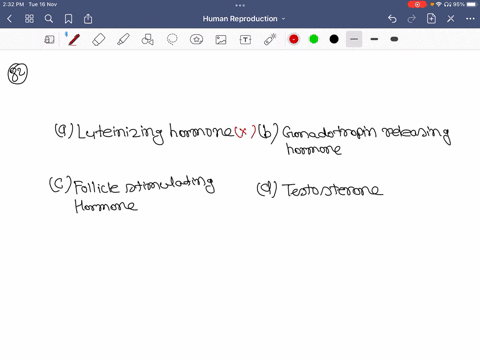Toggle the read-only mode tool

[49, 40]
